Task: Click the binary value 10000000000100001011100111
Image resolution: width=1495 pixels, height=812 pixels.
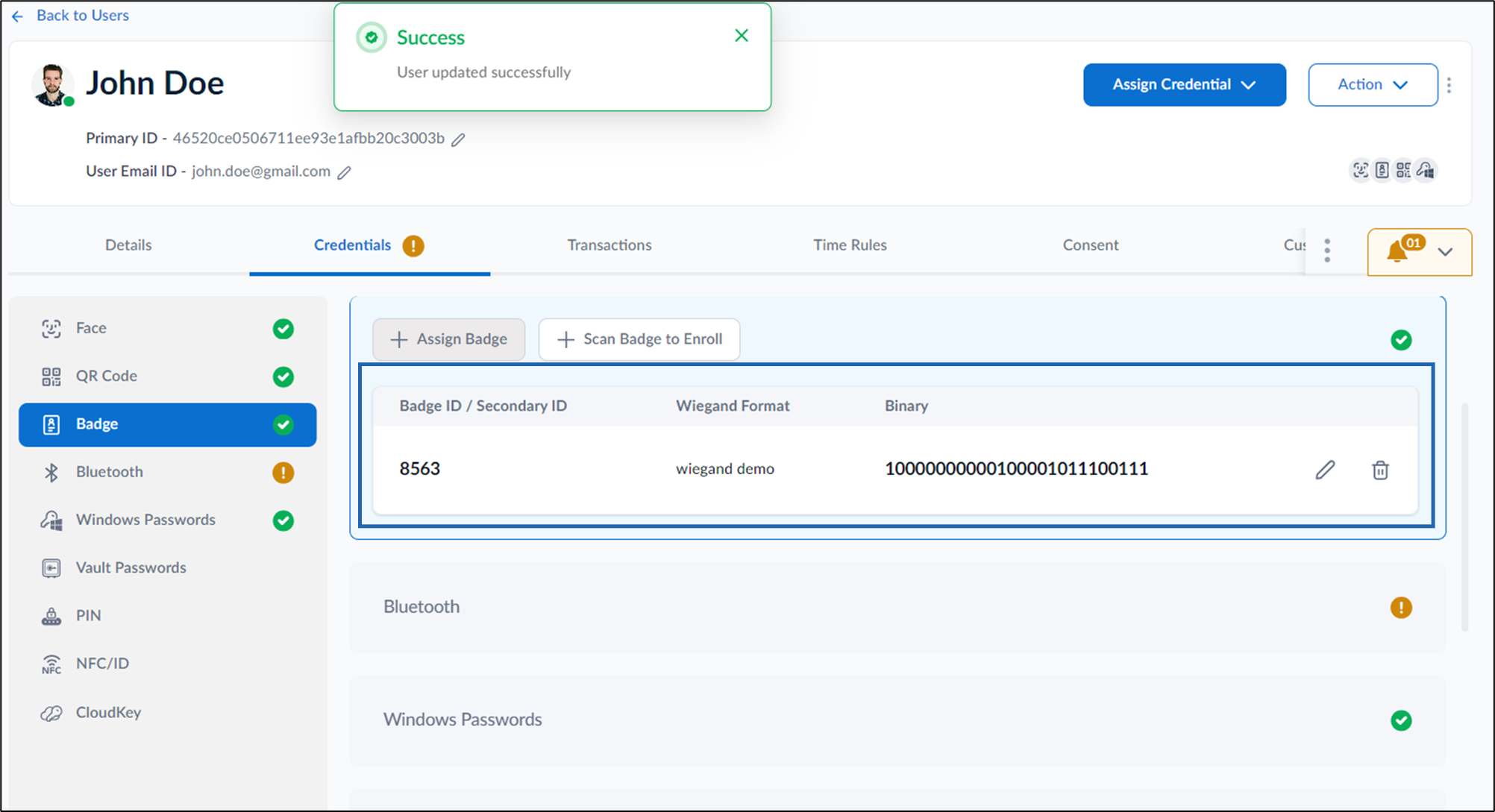Action: click(1016, 469)
